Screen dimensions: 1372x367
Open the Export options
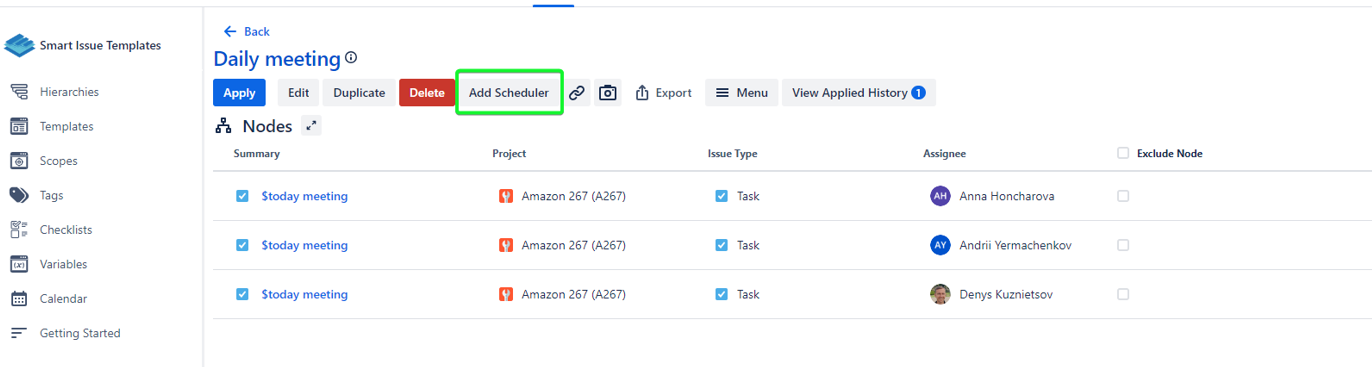pyautogui.click(x=663, y=93)
